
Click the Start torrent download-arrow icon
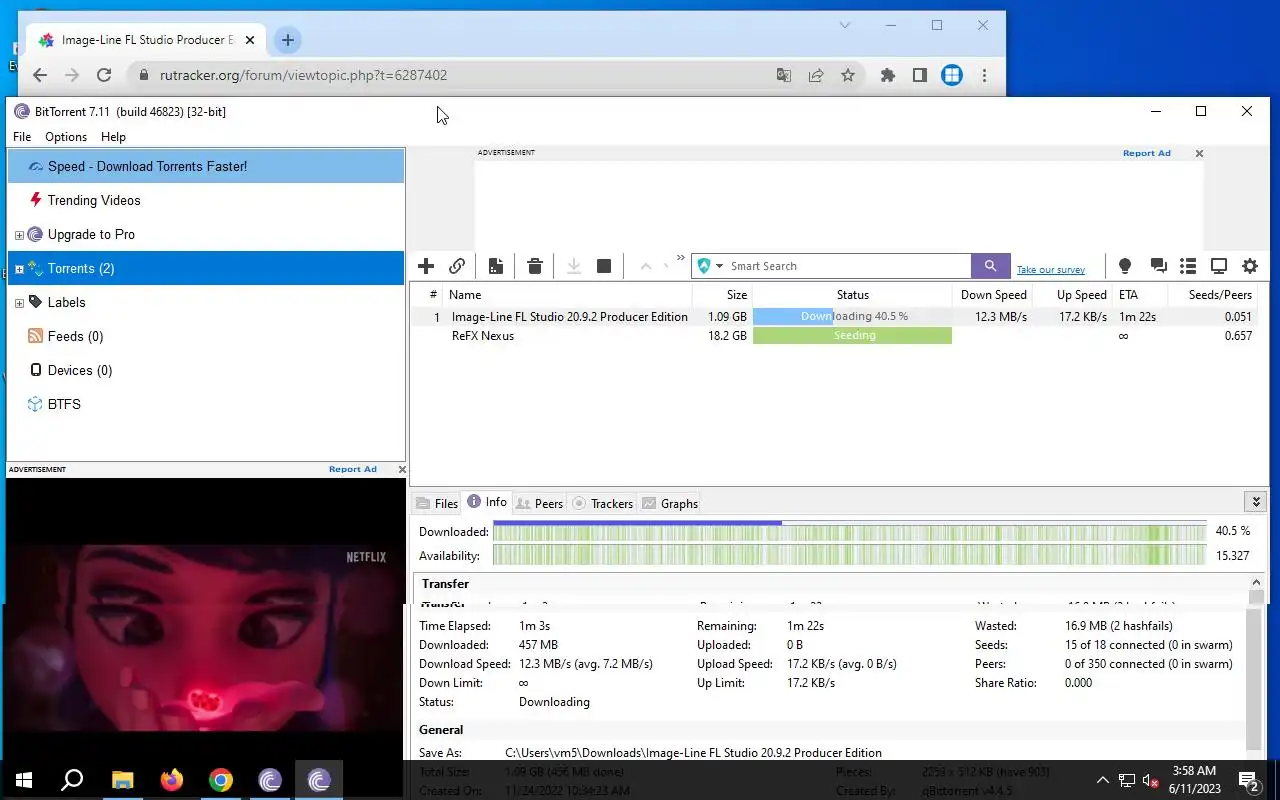click(x=574, y=266)
